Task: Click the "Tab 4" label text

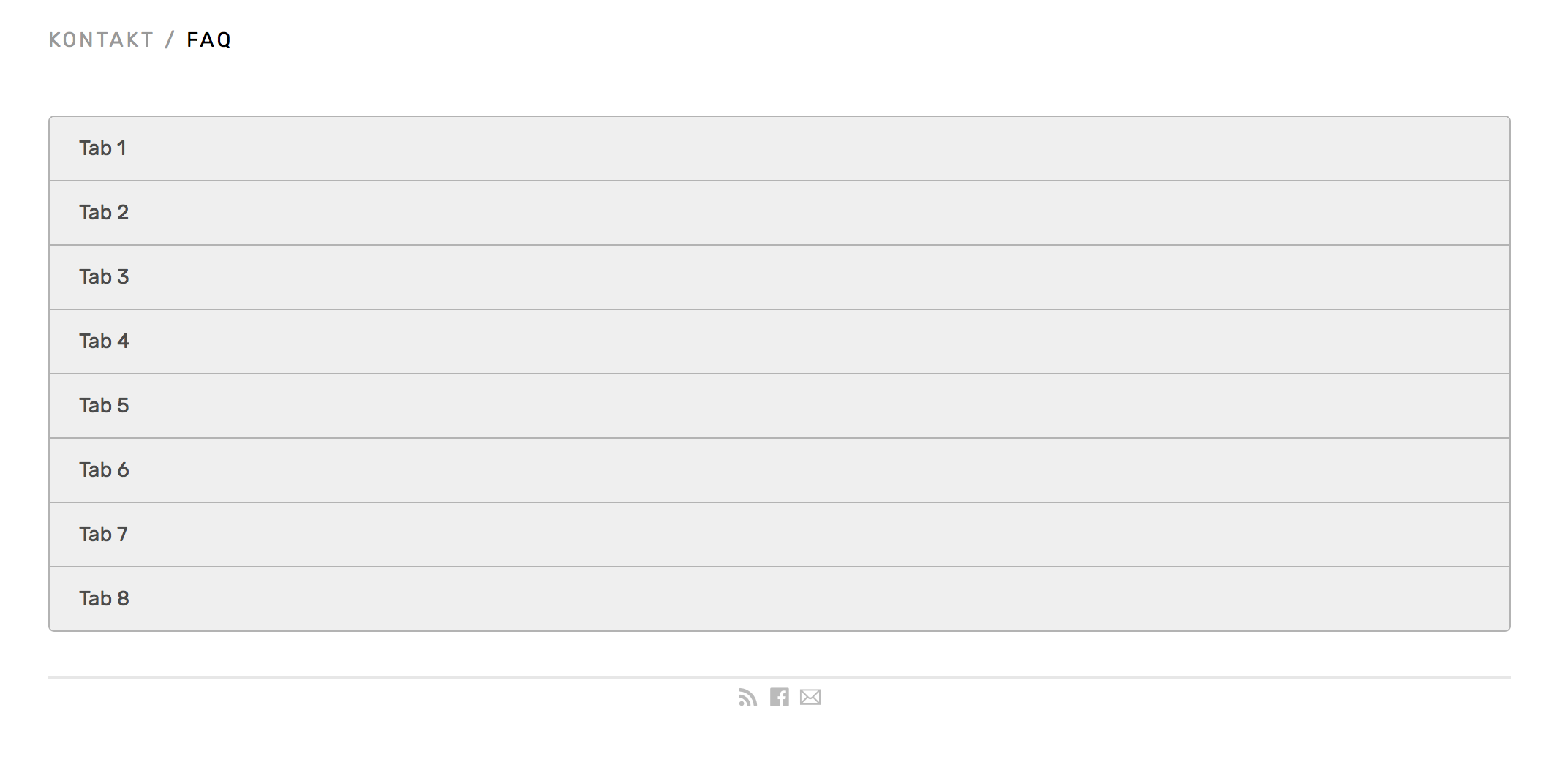Action: coord(104,342)
